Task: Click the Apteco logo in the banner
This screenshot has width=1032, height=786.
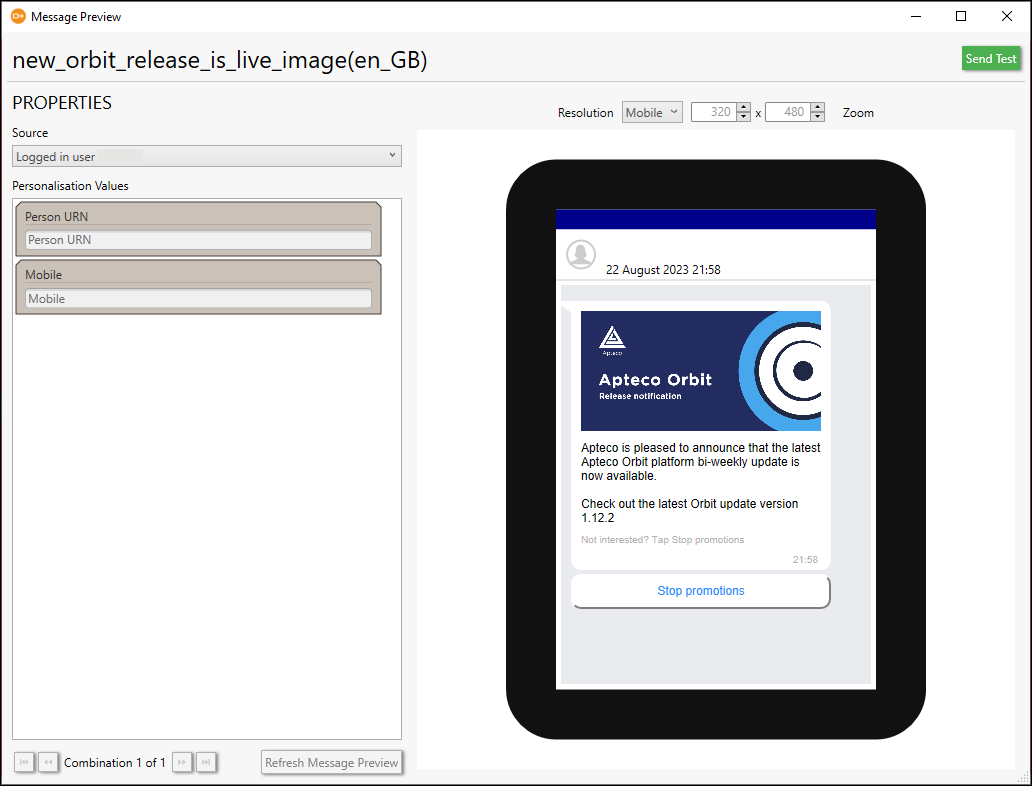Action: coord(612,340)
